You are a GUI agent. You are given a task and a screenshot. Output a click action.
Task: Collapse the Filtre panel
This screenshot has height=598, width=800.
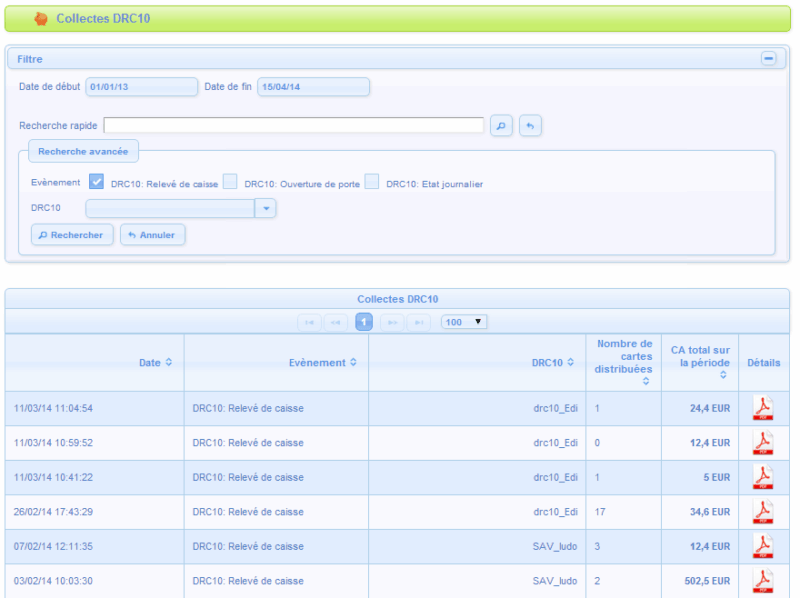click(768, 59)
